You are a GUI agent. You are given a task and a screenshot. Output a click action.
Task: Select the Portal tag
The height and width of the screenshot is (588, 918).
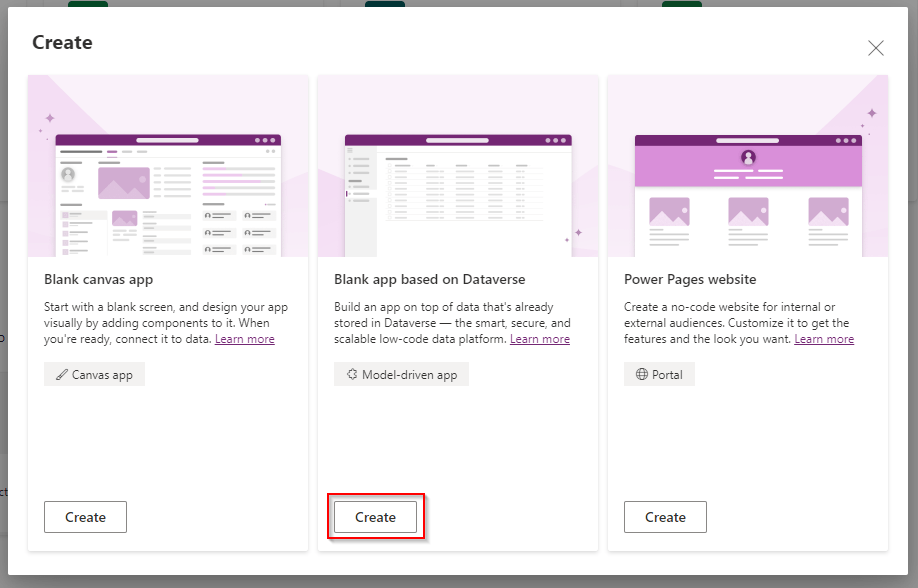[659, 374]
